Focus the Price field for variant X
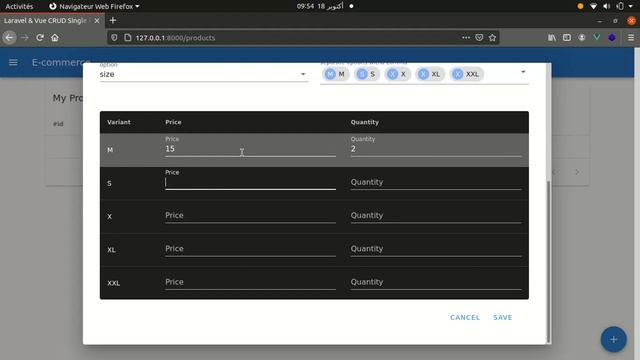Image resolution: width=640 pixels, height=360 pixels. click(x=250, y=216)
